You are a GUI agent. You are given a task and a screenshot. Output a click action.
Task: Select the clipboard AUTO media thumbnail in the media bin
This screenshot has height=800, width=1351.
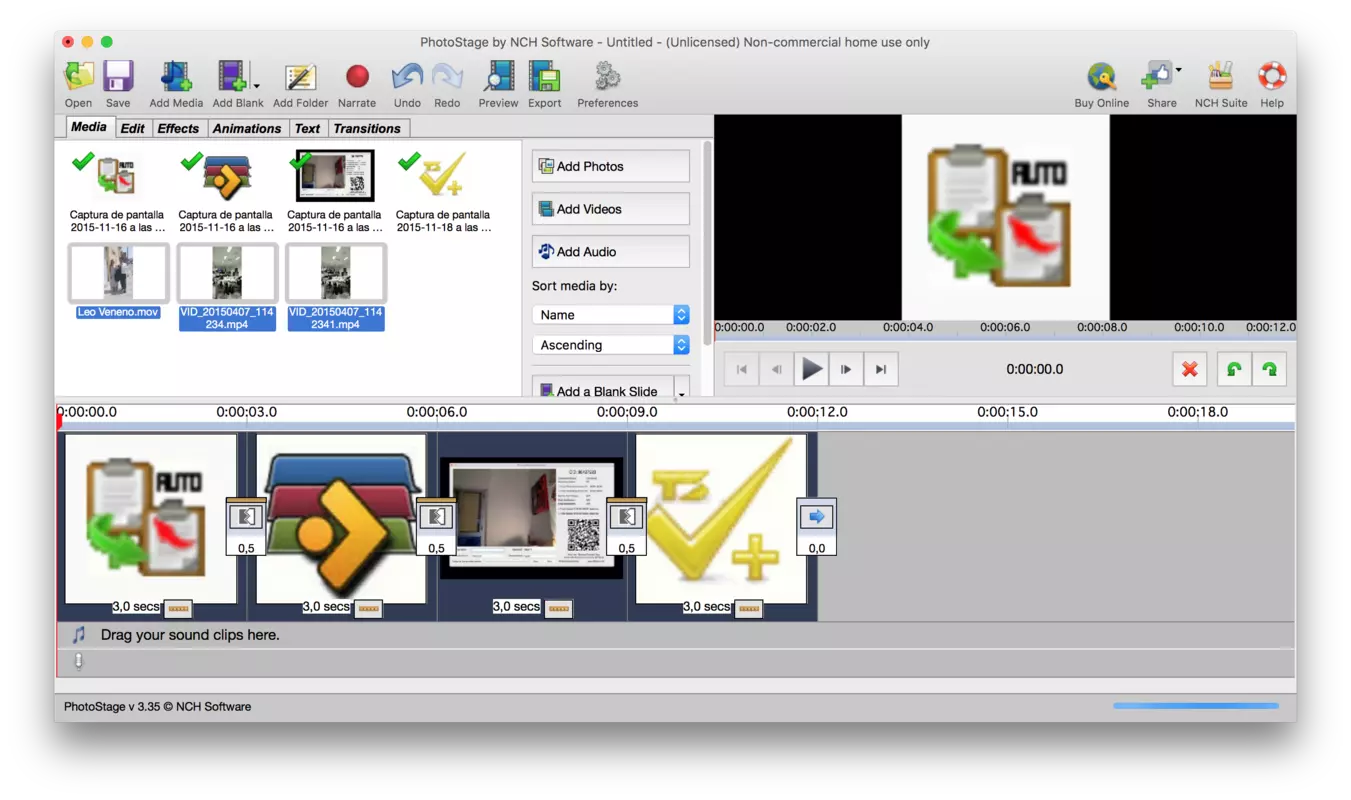[117, 177]
